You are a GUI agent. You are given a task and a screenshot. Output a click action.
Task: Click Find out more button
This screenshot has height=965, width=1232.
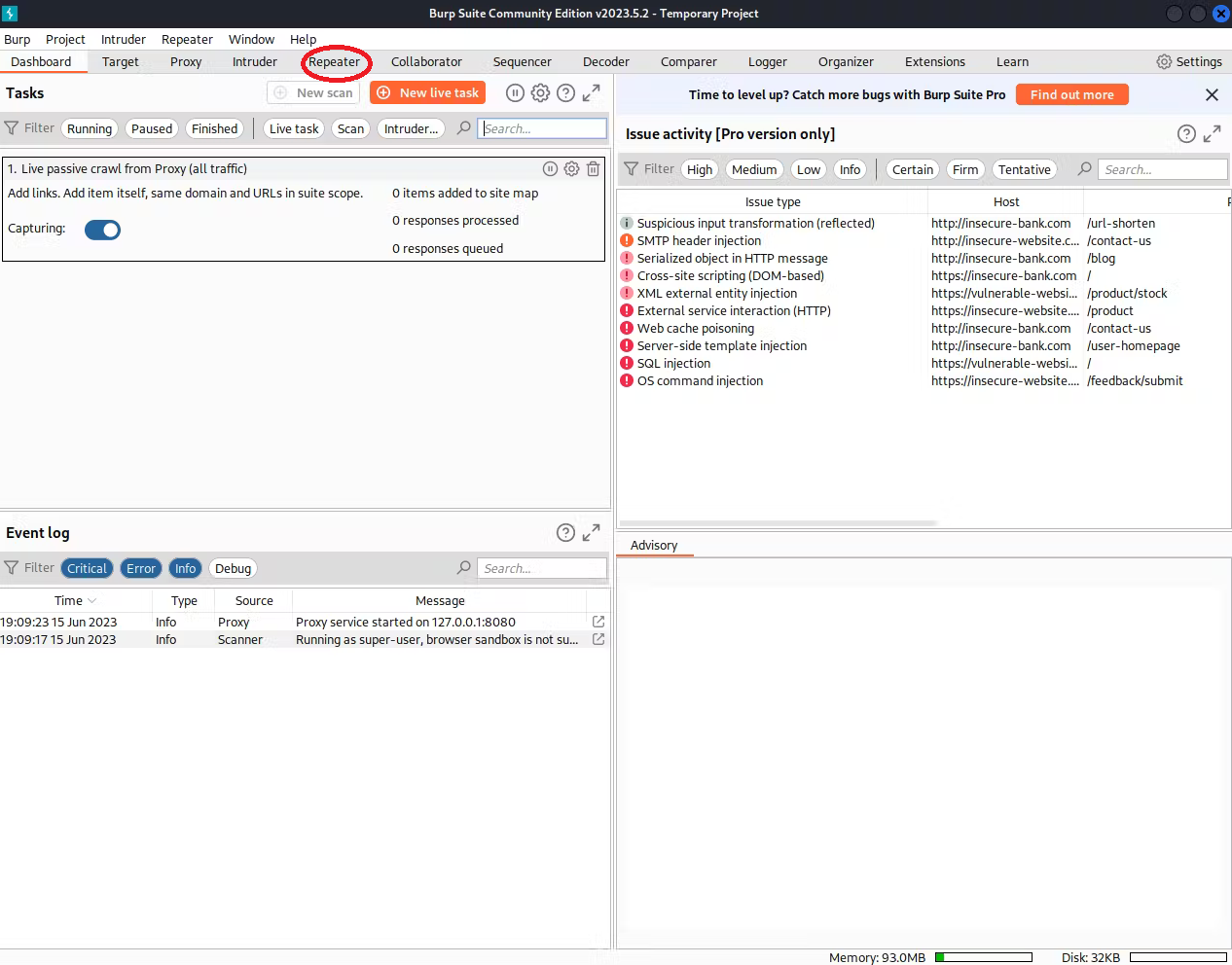[1072, 94]
